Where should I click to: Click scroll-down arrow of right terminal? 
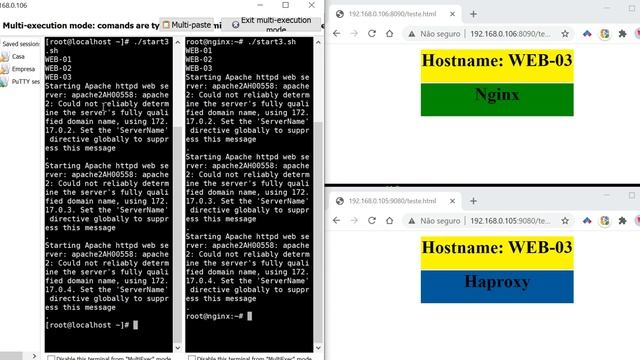pyautogui.click(x=318, y=348)
